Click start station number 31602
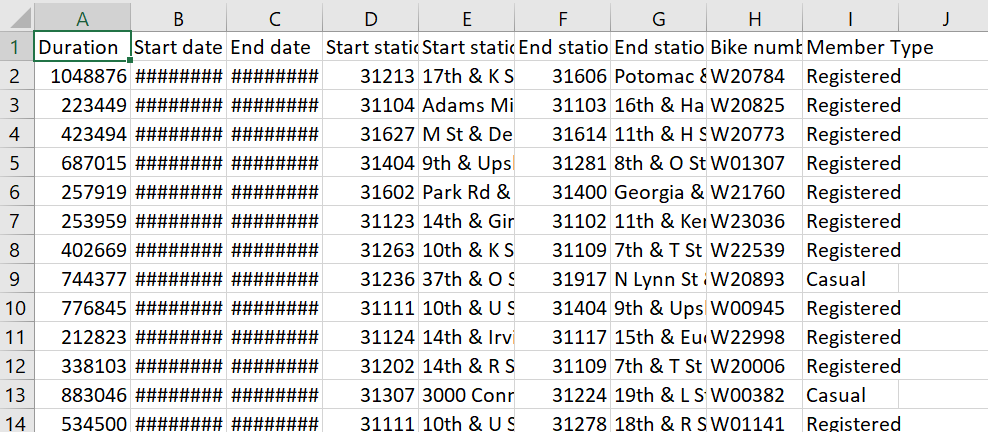Screen dimensions: 988x432 click(371, 192)
